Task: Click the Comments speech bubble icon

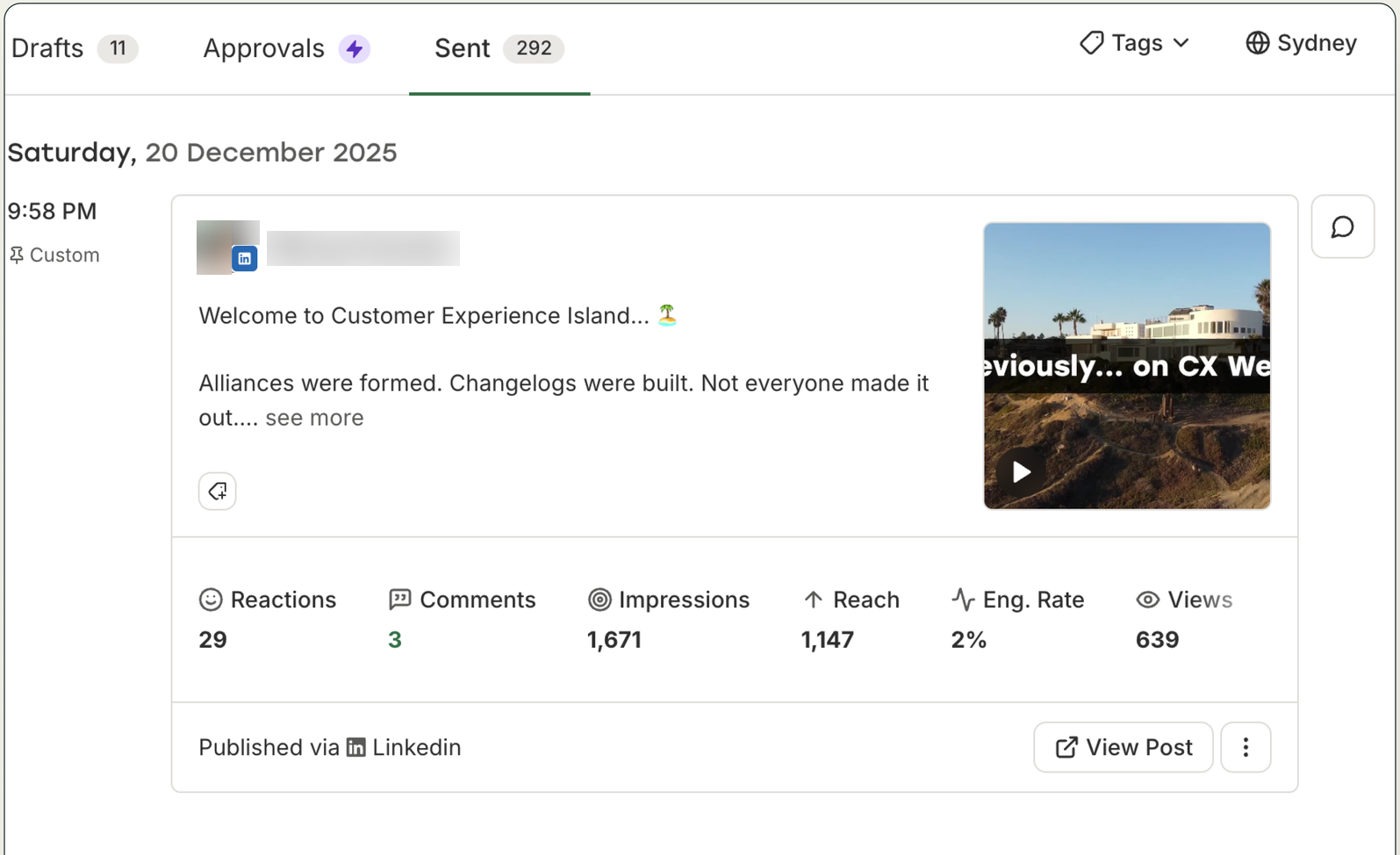Action: coord(399,600)
